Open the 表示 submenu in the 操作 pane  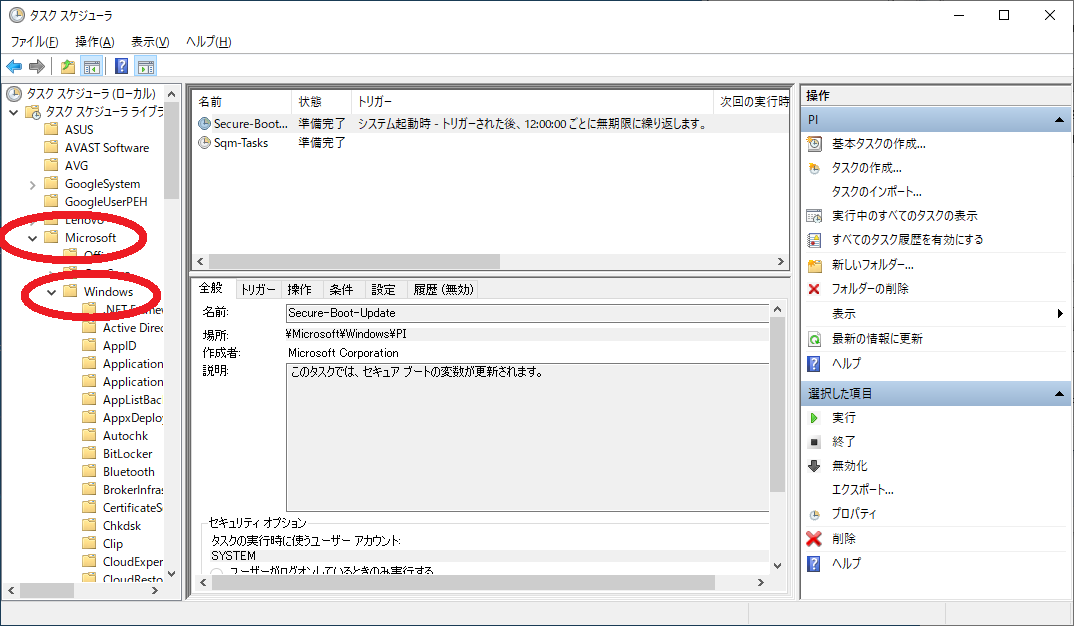[x=1059, y=314]
